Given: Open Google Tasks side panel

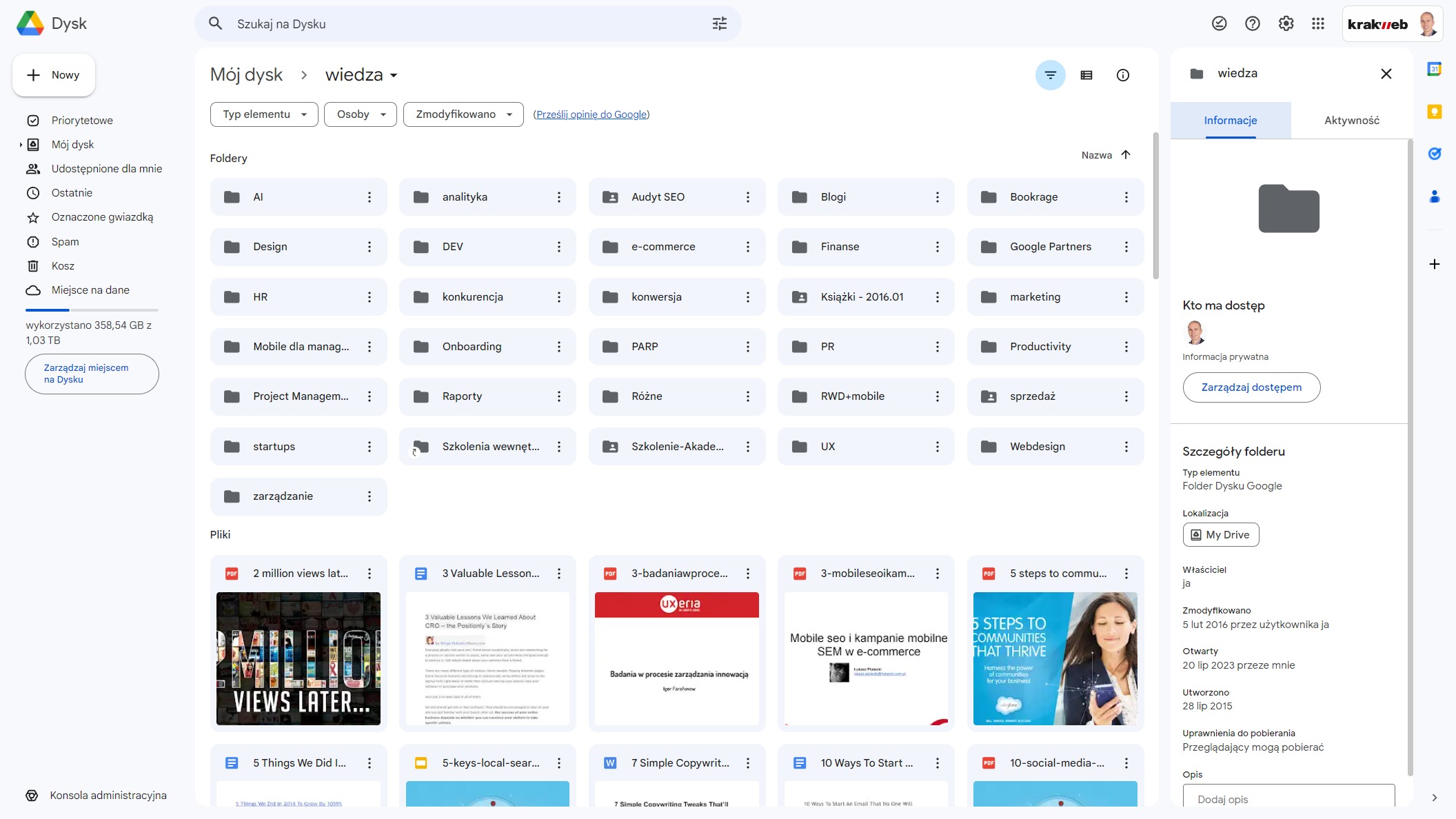Looking at the screenshot, I should [x=1435, y=154].
